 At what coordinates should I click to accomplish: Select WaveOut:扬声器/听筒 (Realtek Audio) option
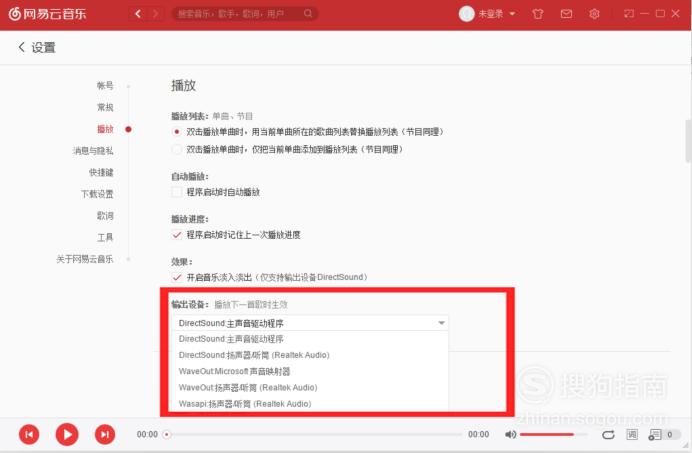(310, 388)
